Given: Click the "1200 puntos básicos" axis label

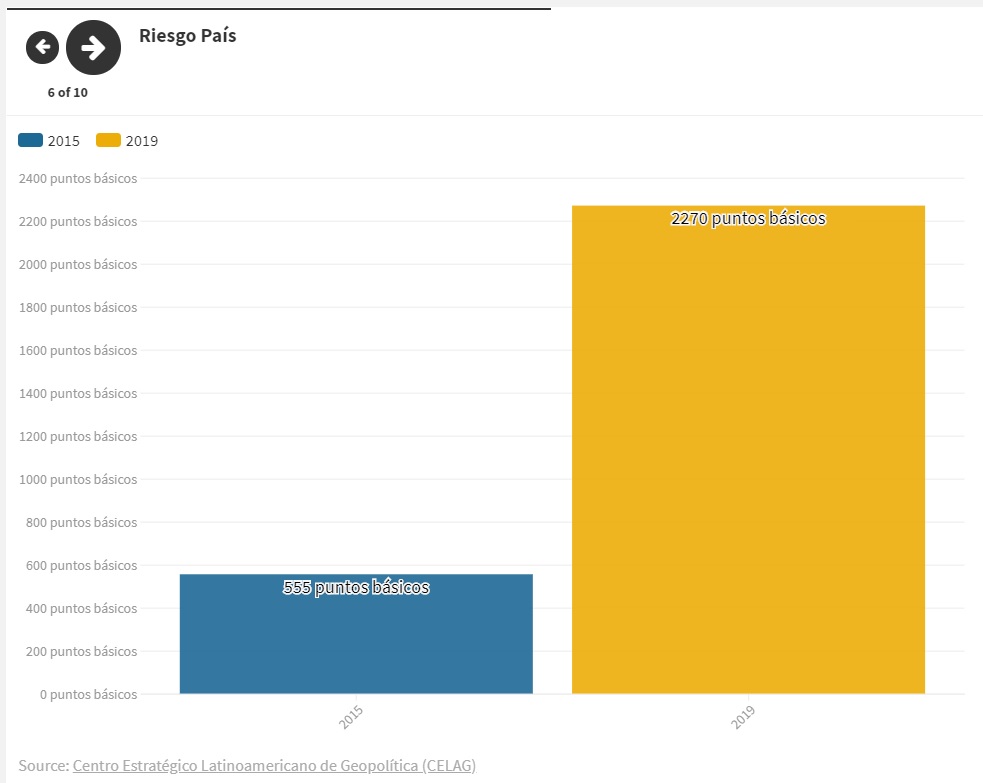Looking at the screenshot, I should pyautogui.click(x=78, y=437).
